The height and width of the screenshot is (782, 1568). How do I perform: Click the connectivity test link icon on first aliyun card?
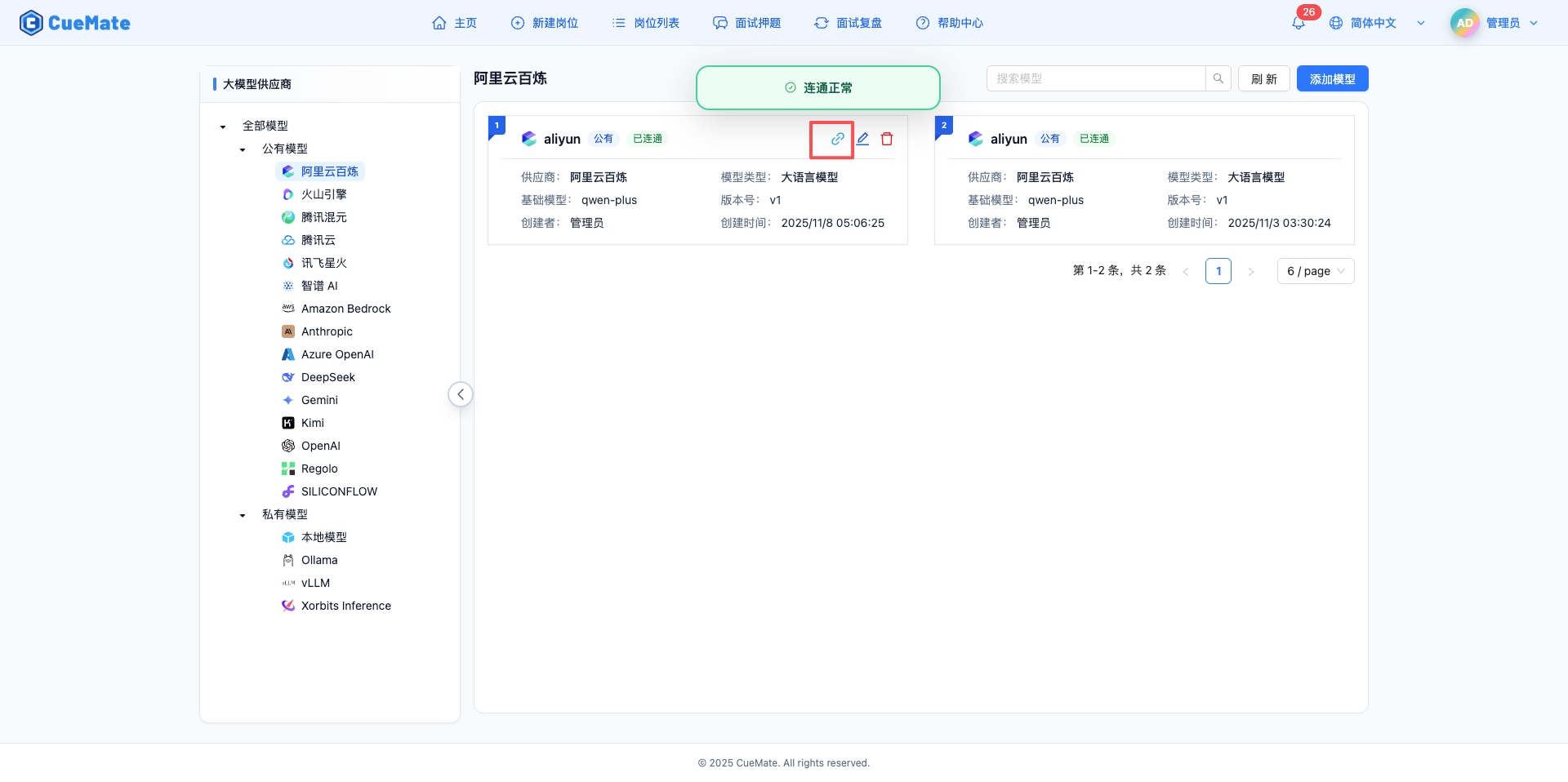click(x=835, y=139)
